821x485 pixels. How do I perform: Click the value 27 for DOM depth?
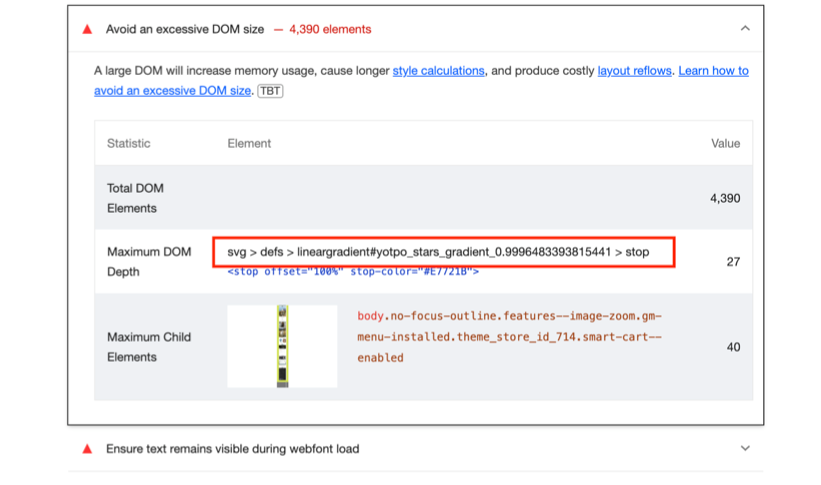(x=733, y=261)
